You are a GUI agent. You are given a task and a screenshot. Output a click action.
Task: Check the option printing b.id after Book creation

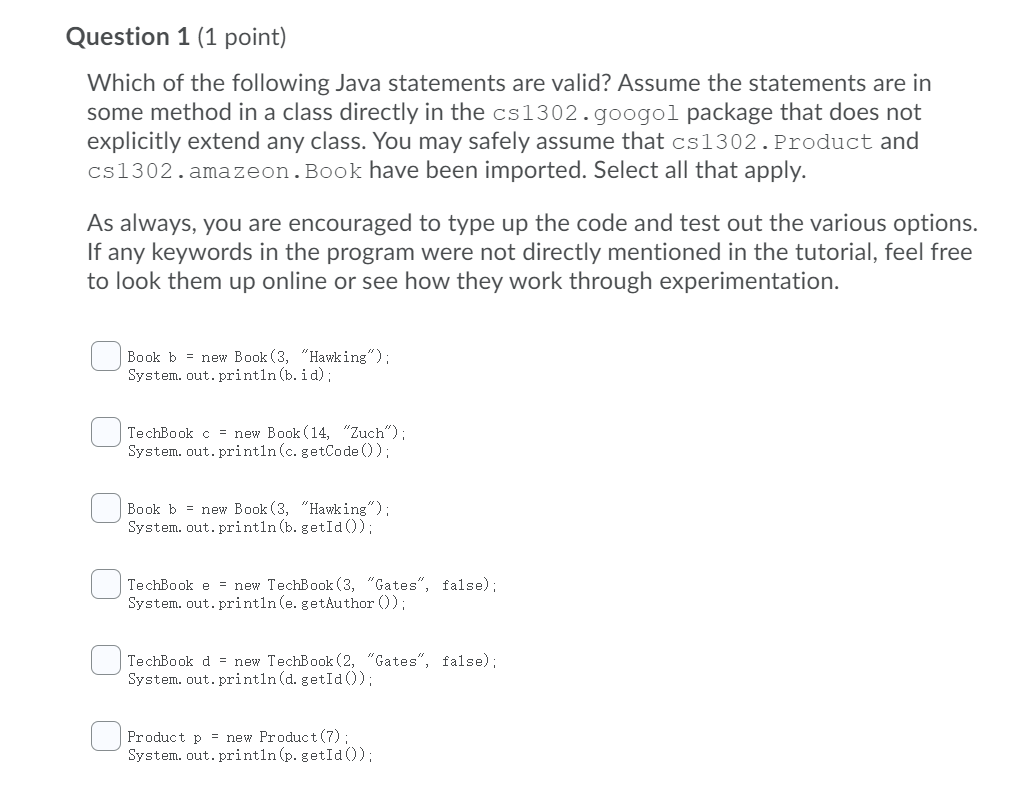(x=105, y=356)
